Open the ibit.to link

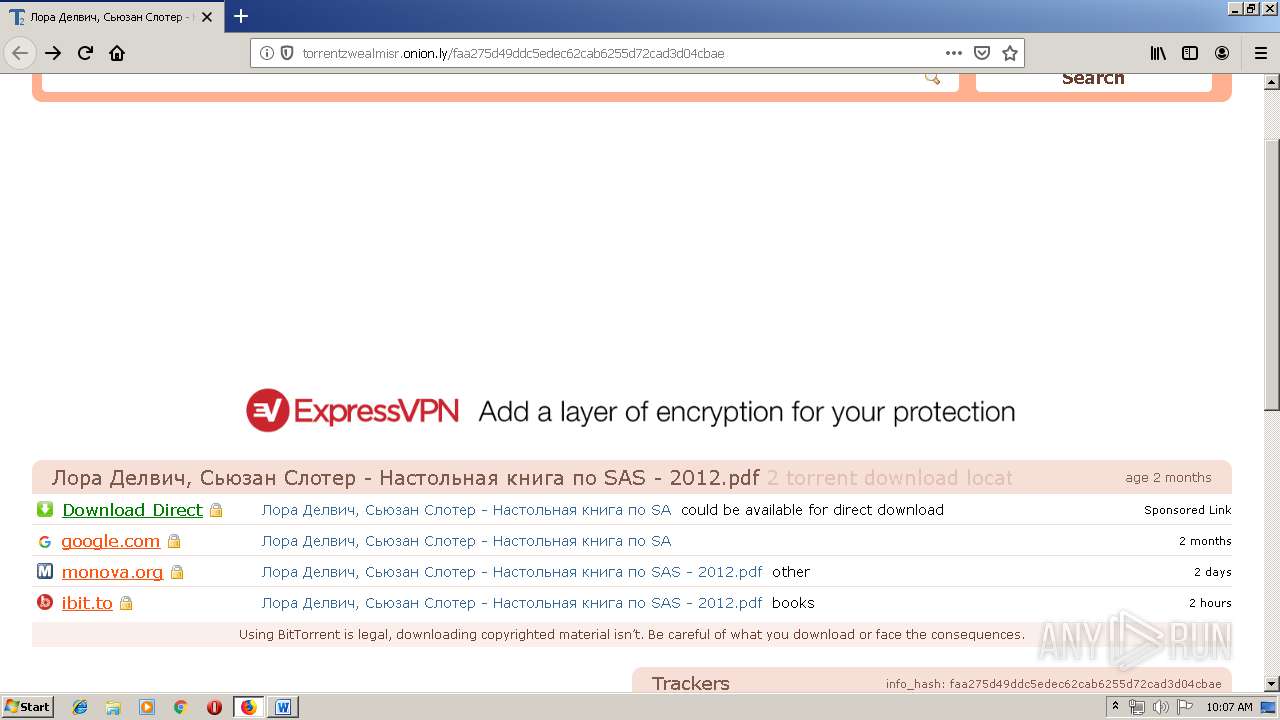[87, 603]
